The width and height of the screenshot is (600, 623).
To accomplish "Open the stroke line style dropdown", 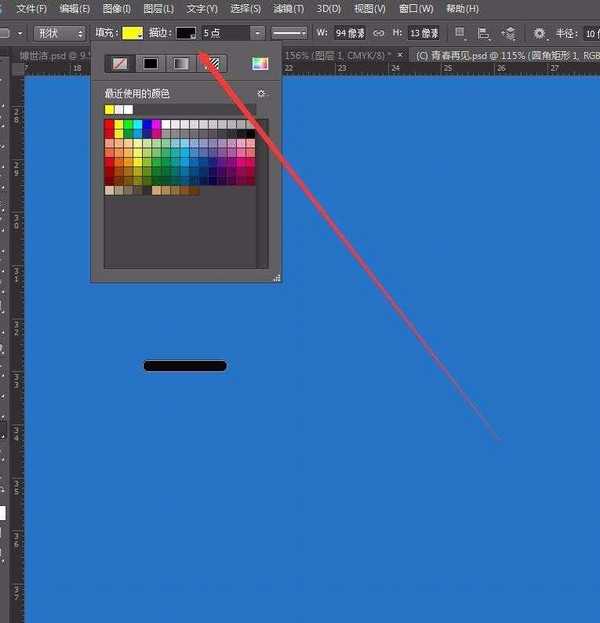I will pos(290,33).
